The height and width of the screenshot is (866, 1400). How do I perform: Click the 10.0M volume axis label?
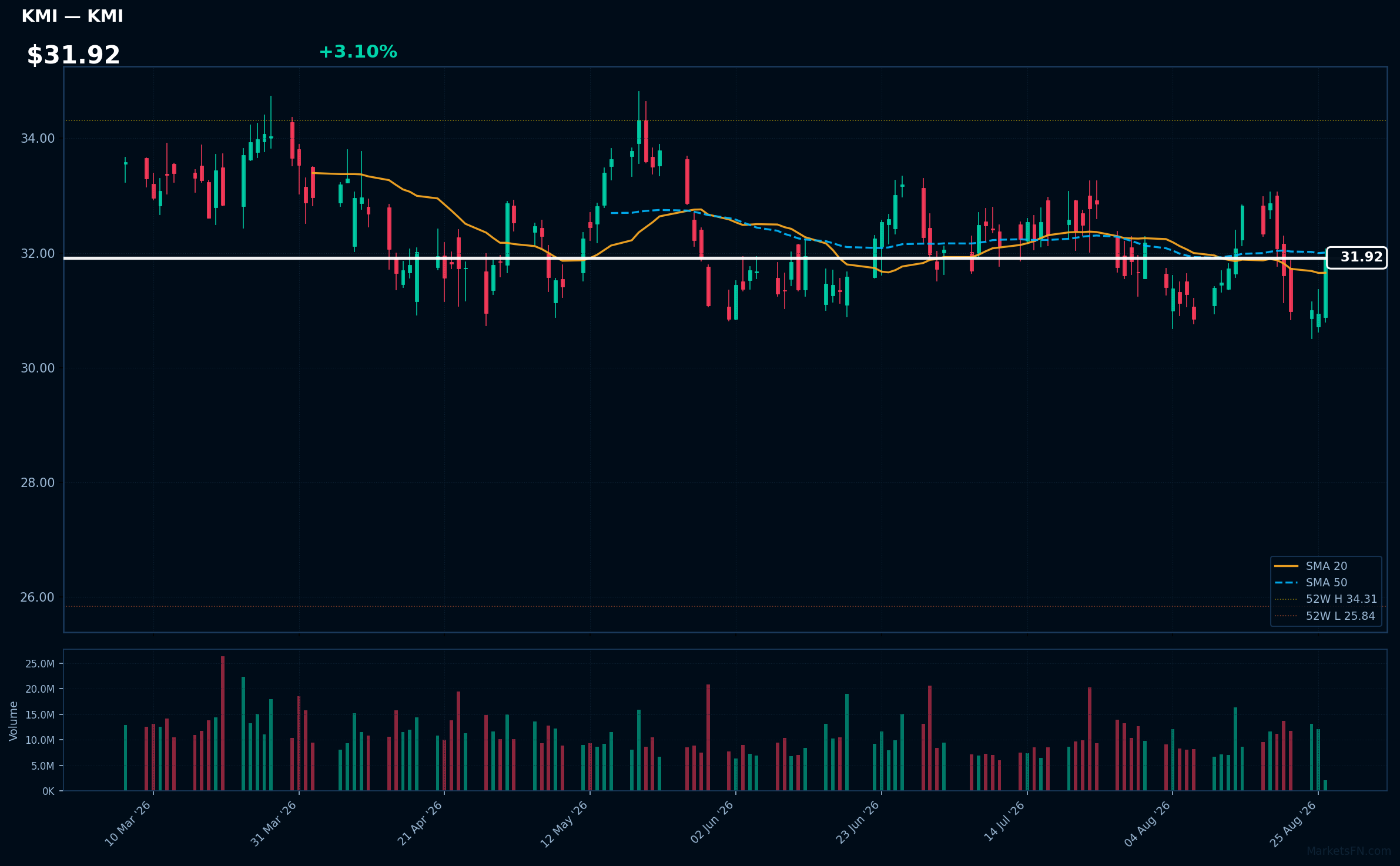point(40,740)
